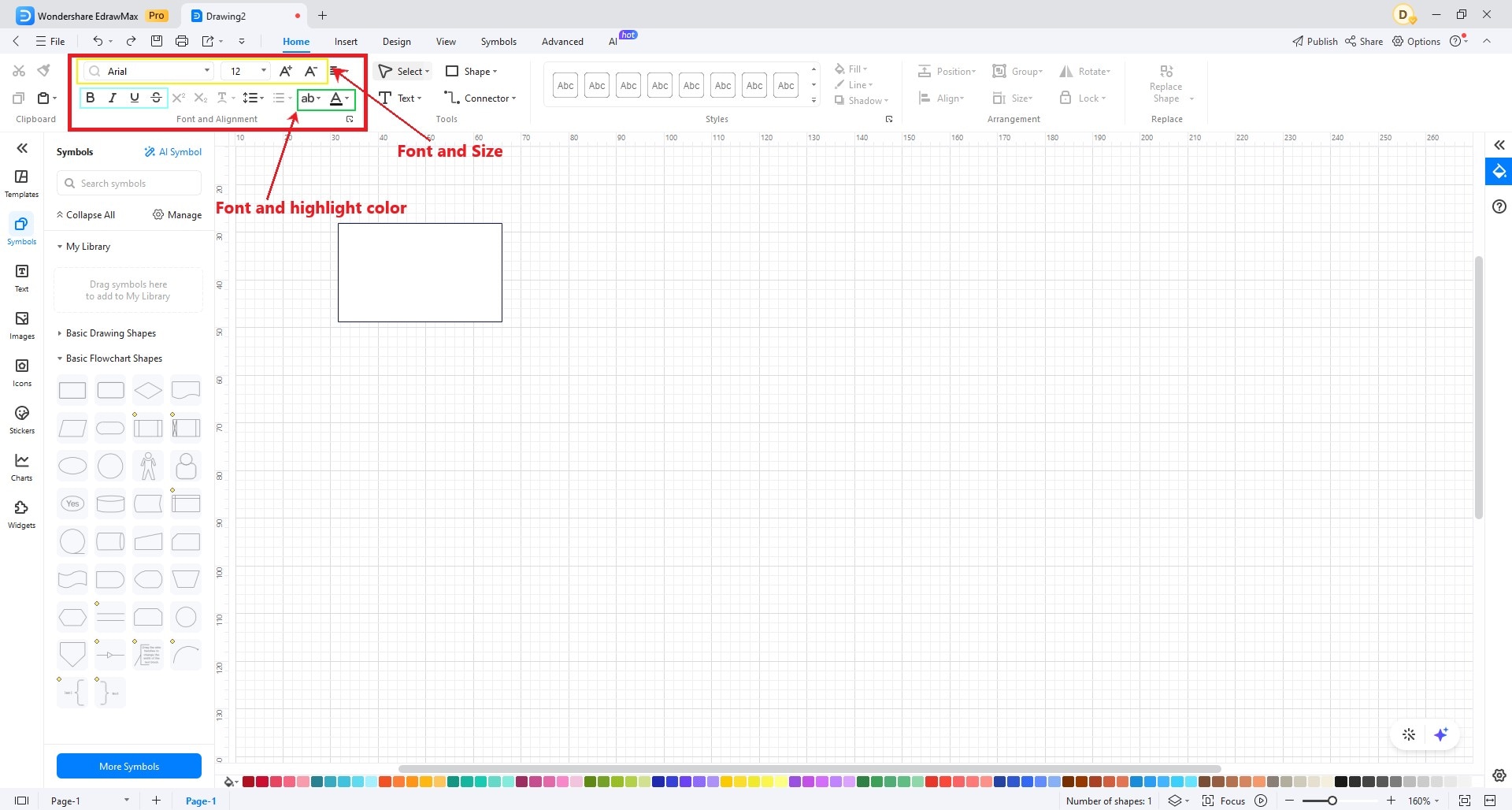
Task: Switch to the Symbols ribbon tab
Action: tap(498, 41)
